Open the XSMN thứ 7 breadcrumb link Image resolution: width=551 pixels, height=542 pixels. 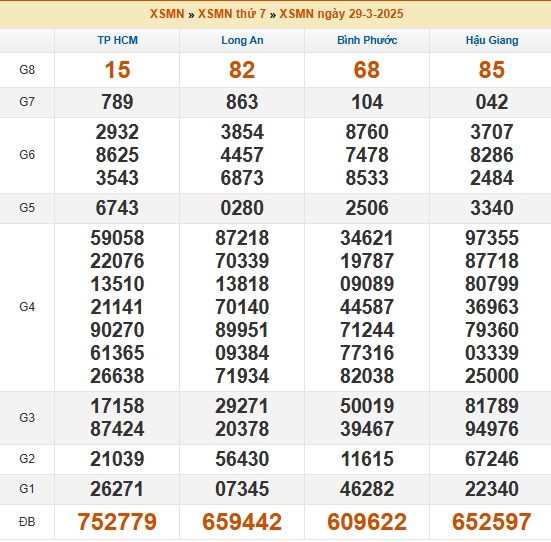232,14
